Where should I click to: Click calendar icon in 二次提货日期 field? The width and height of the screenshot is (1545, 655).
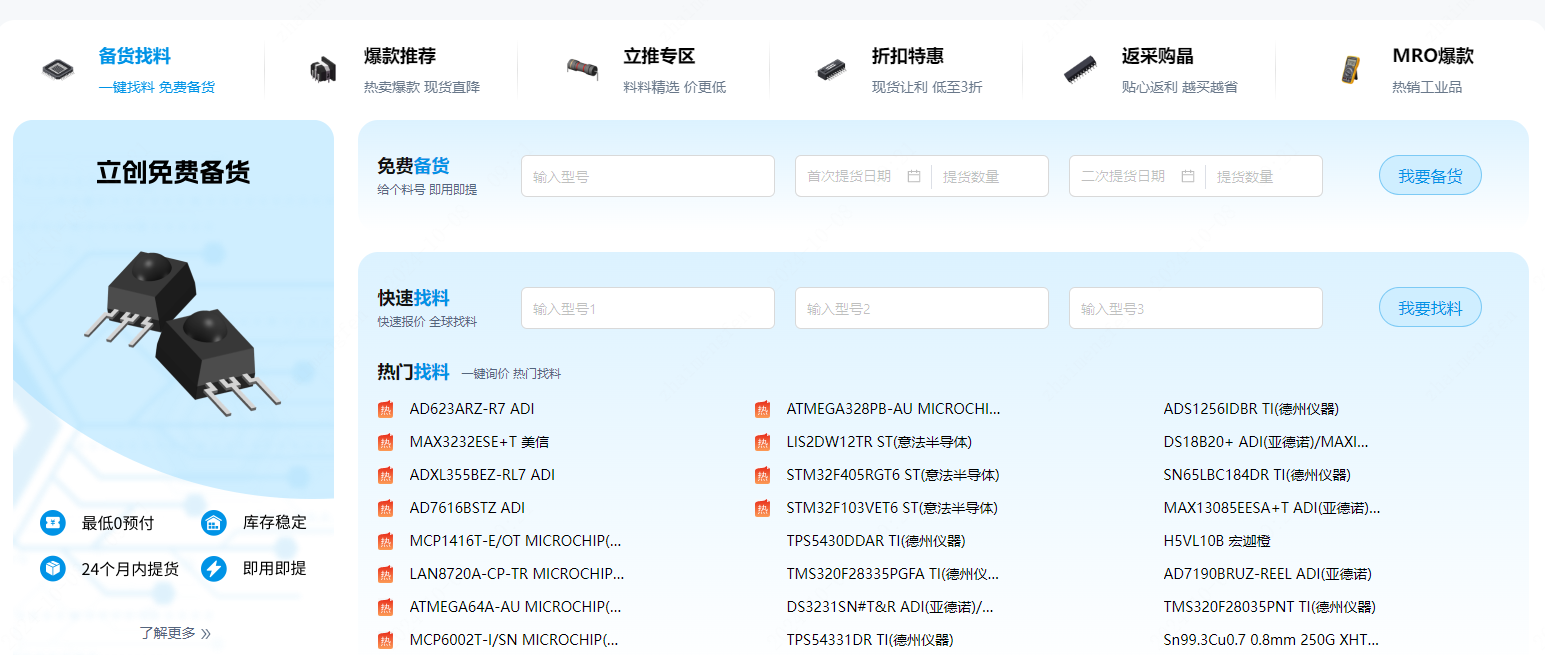pos(1188,176)
